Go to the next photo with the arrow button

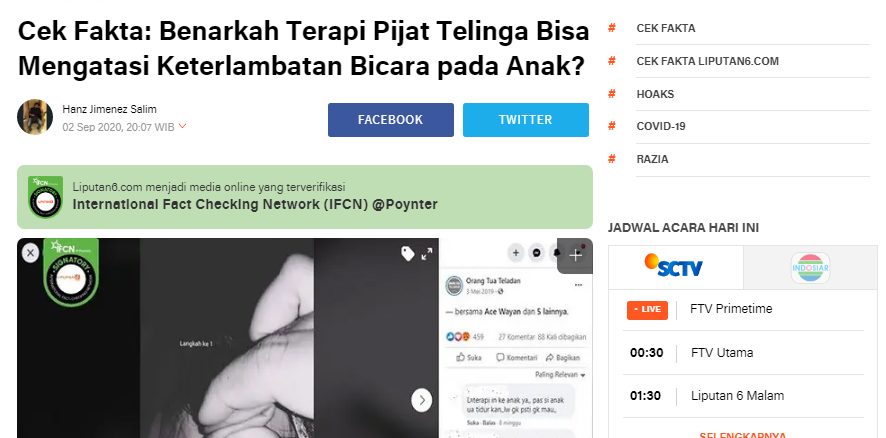click(422, 400)
